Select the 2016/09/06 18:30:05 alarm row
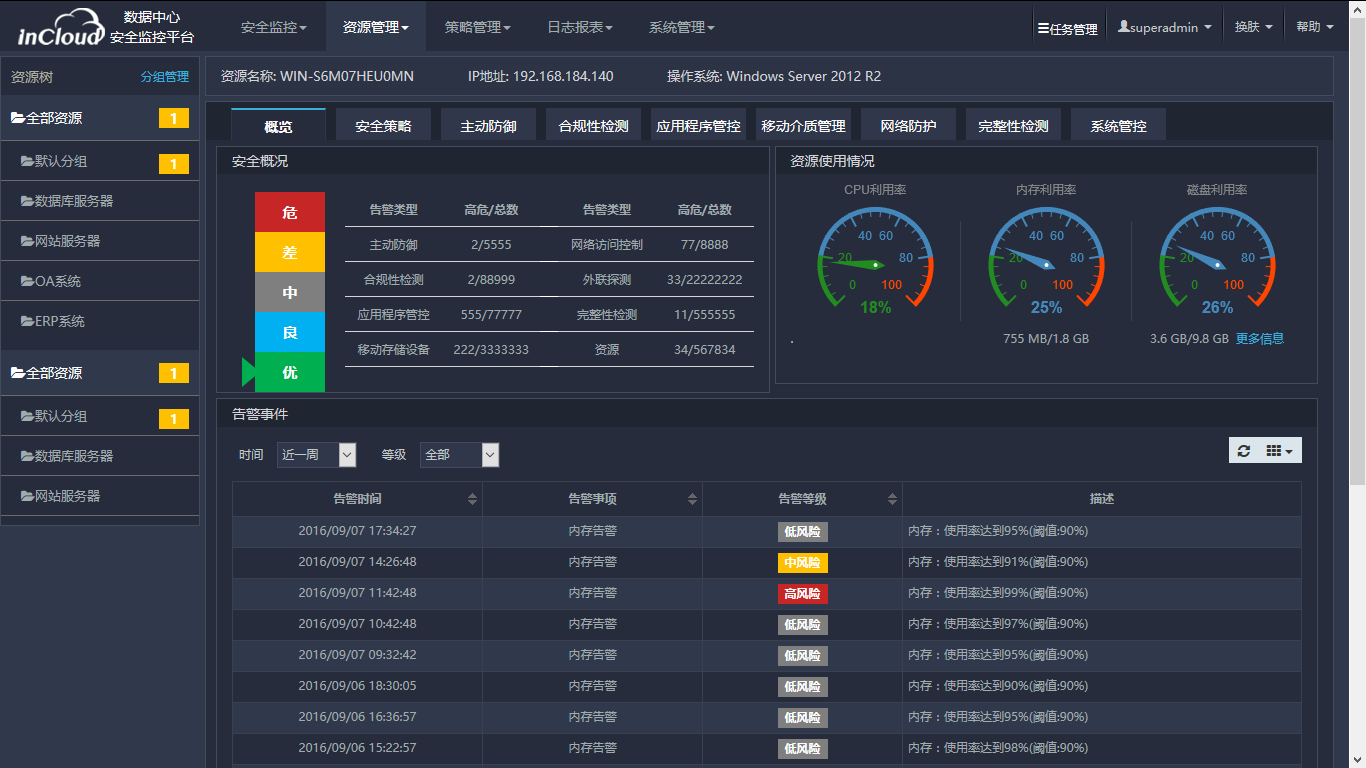1366x768 pixels. coord(767,686)
